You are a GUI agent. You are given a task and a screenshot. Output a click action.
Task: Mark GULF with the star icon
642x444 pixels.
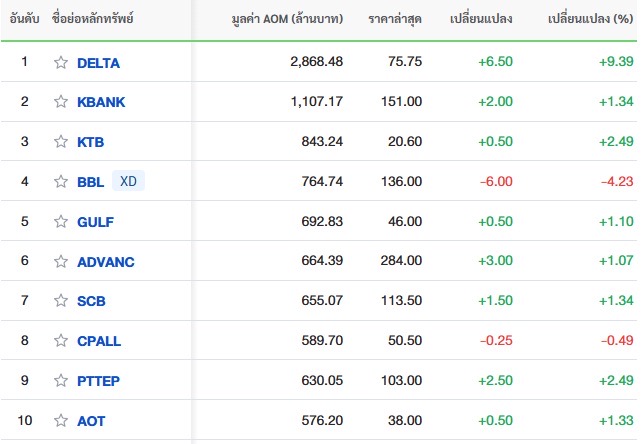pos(61,221)
